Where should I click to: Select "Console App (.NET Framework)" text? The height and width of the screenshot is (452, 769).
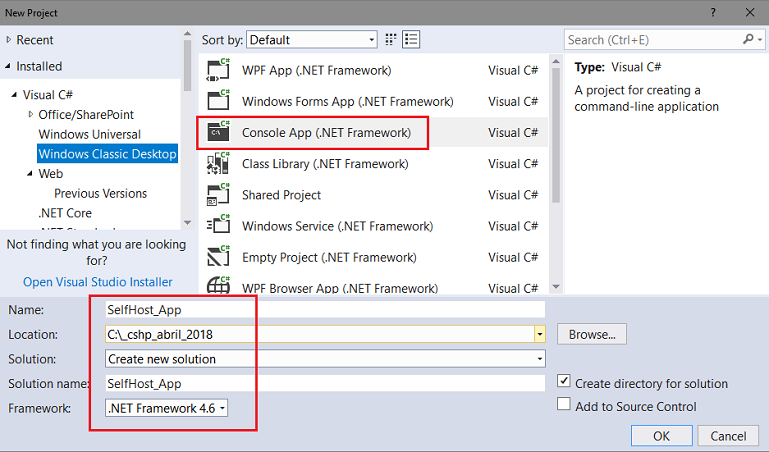coord(326,132)
